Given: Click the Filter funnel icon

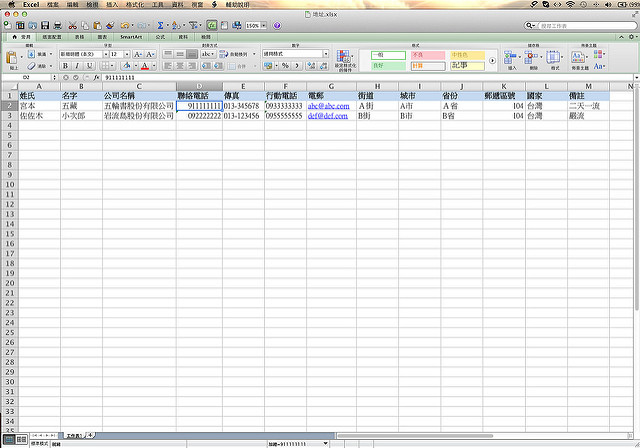Looking at the screenshot, I should pyautogui.click(x=193, y=25).
